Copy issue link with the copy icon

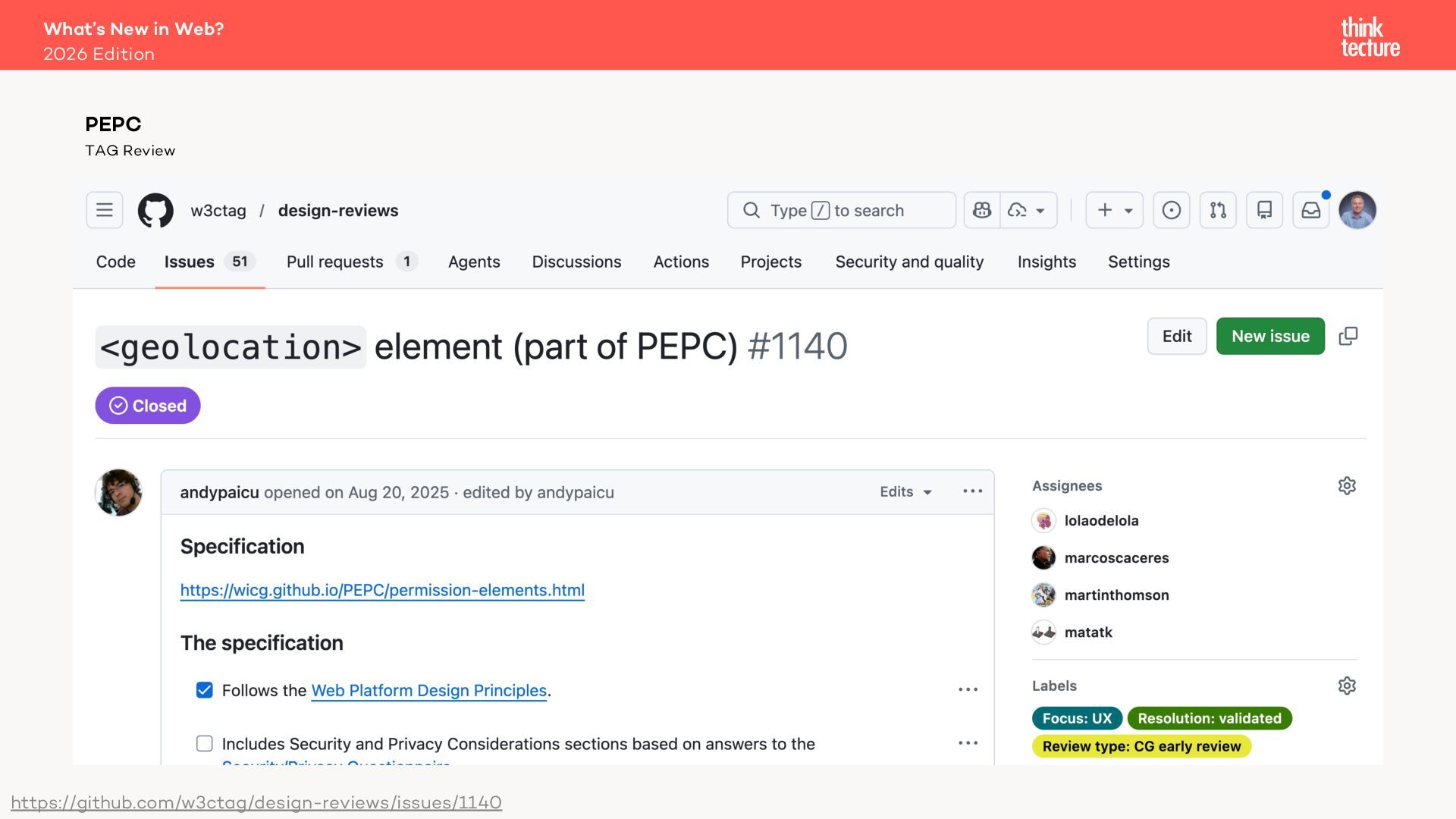pos(1348,336)
